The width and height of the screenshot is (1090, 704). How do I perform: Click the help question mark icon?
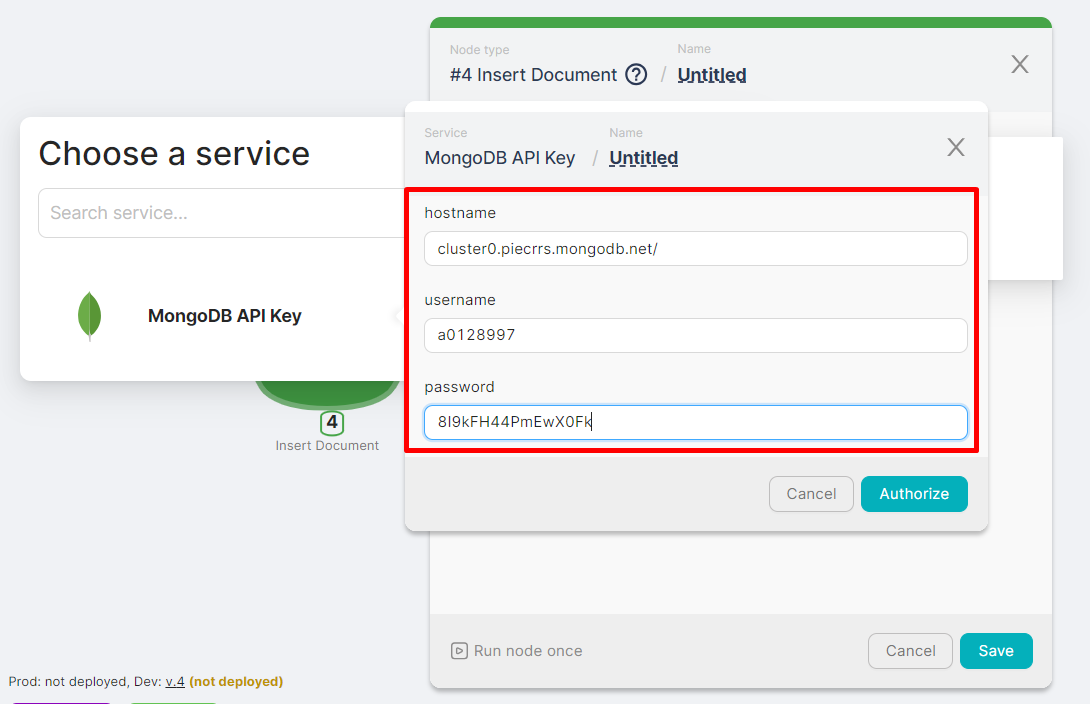[x=636, y=75]
